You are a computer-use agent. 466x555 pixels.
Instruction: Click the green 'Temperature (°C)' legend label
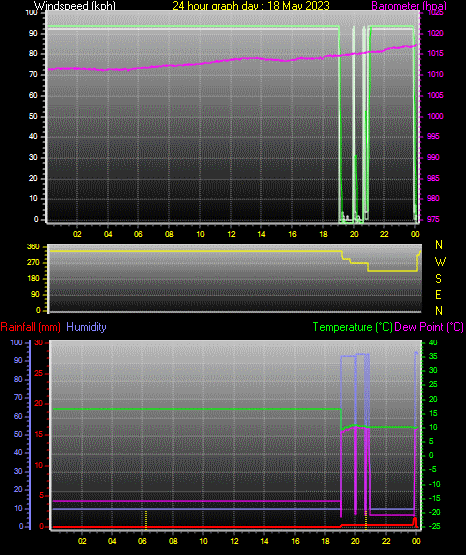[x=353, y=327]
